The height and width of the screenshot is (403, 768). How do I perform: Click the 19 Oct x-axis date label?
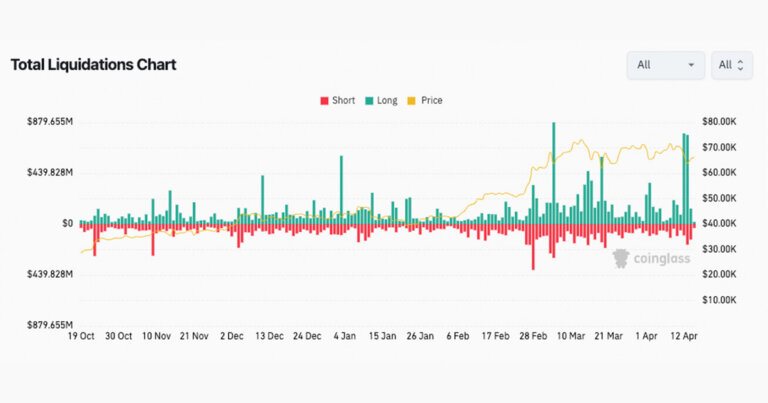(x=79, y=336)
